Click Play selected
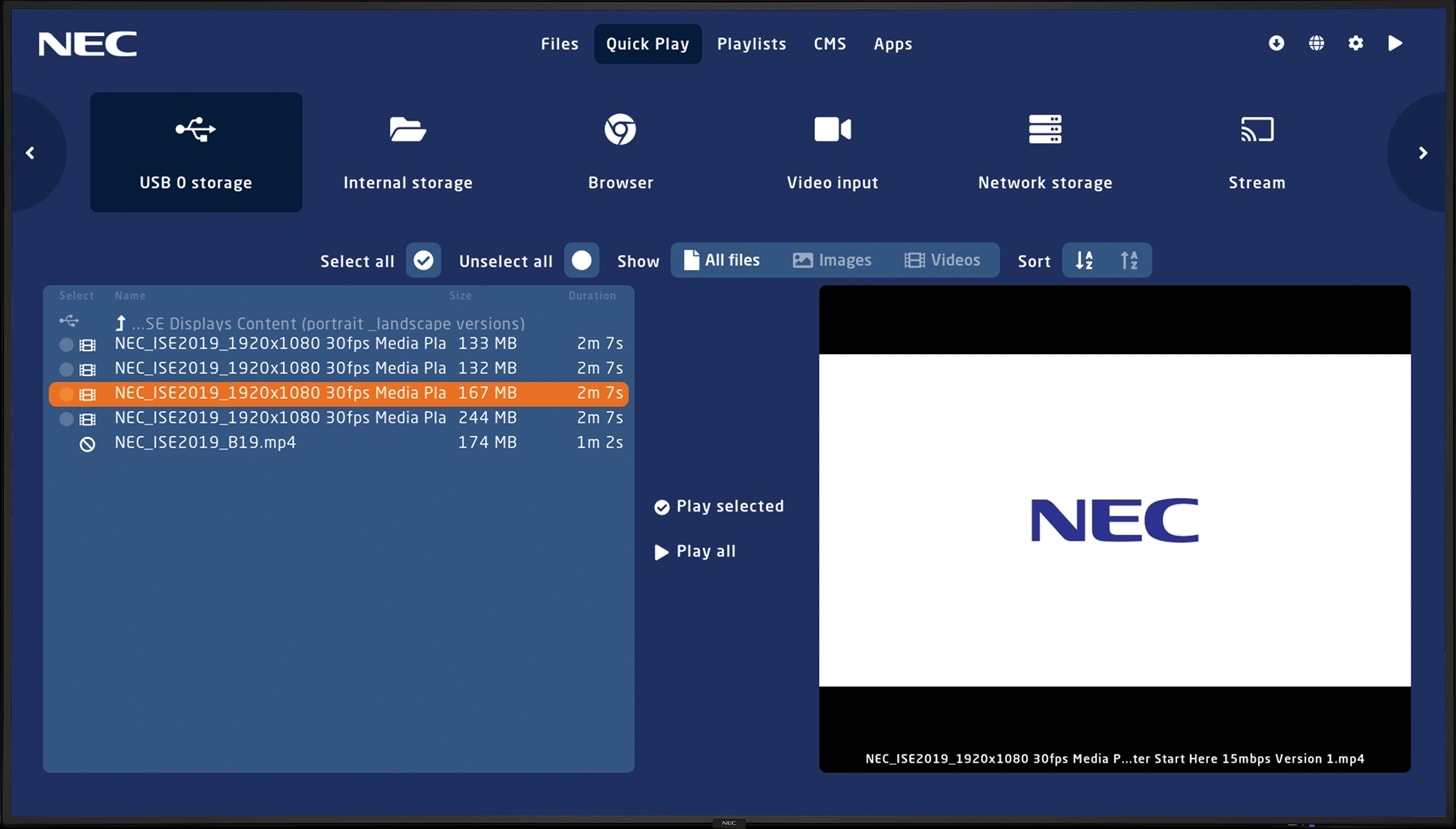 coord(718,506)
